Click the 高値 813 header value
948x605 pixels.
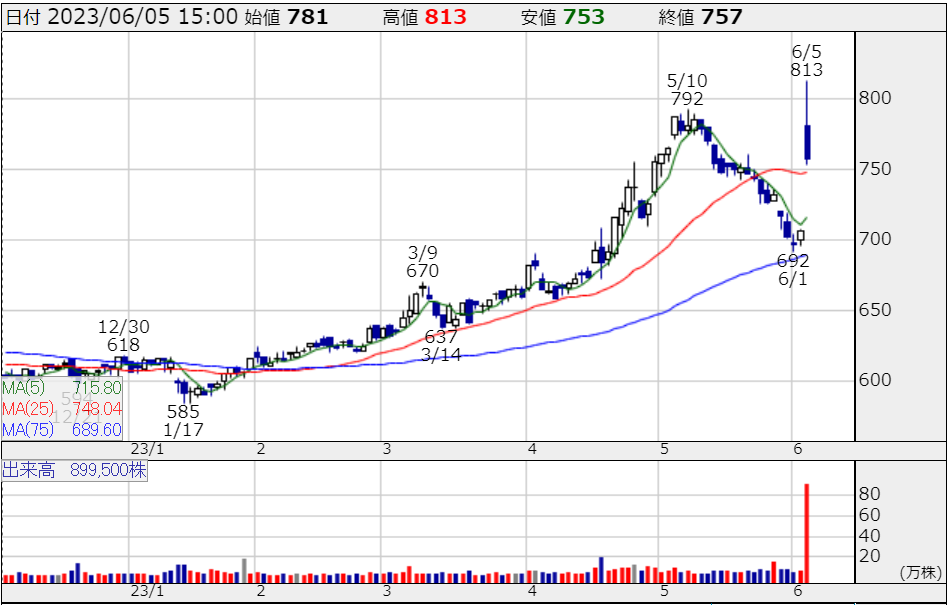444,17
